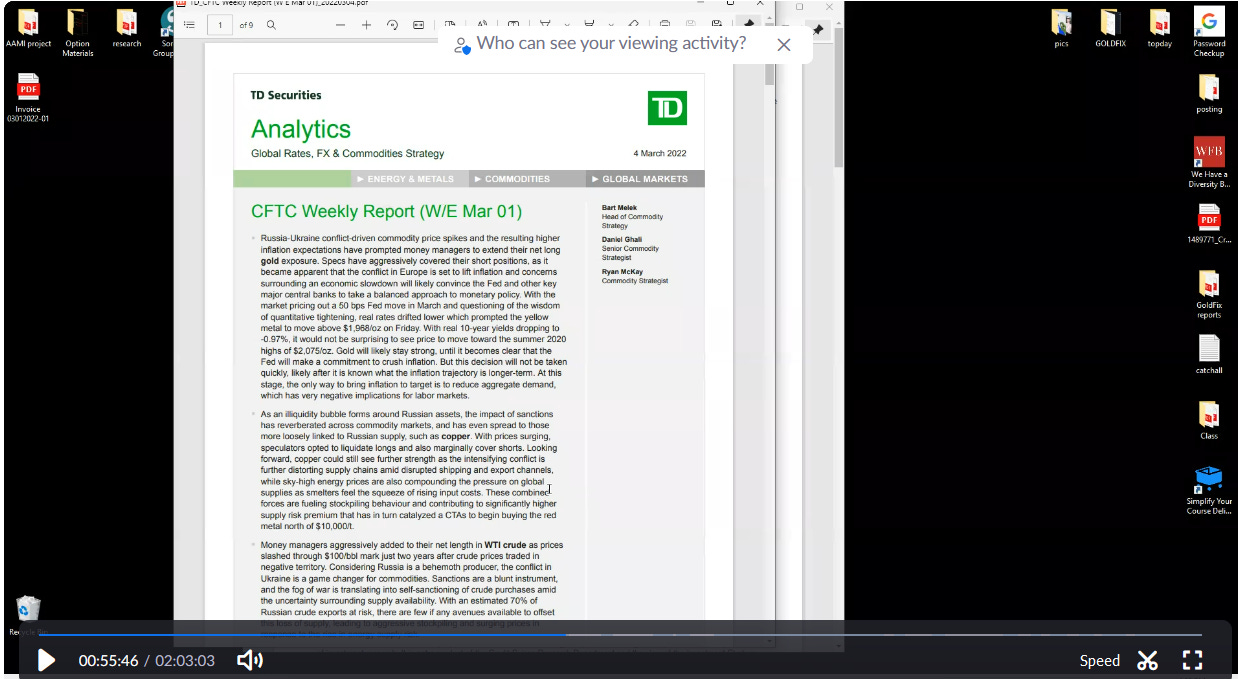
Task: Open the posting desktop folder
Action: coord(1209,94)
